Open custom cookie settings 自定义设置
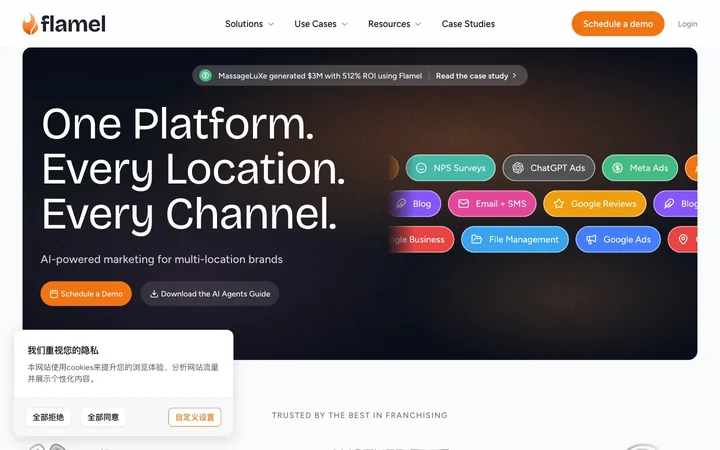The width and height of the screenshot is (720, 450). (195, 417)
